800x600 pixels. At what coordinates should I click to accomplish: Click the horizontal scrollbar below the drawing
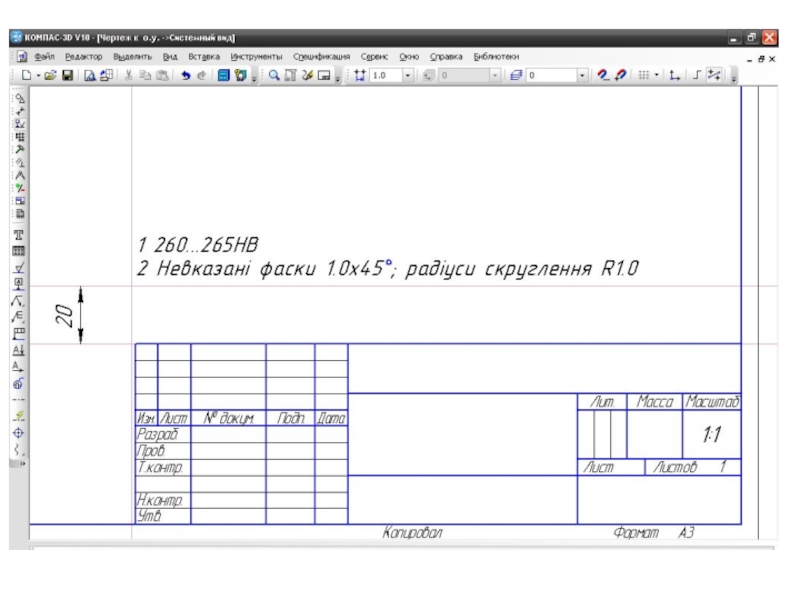[400, 549]
